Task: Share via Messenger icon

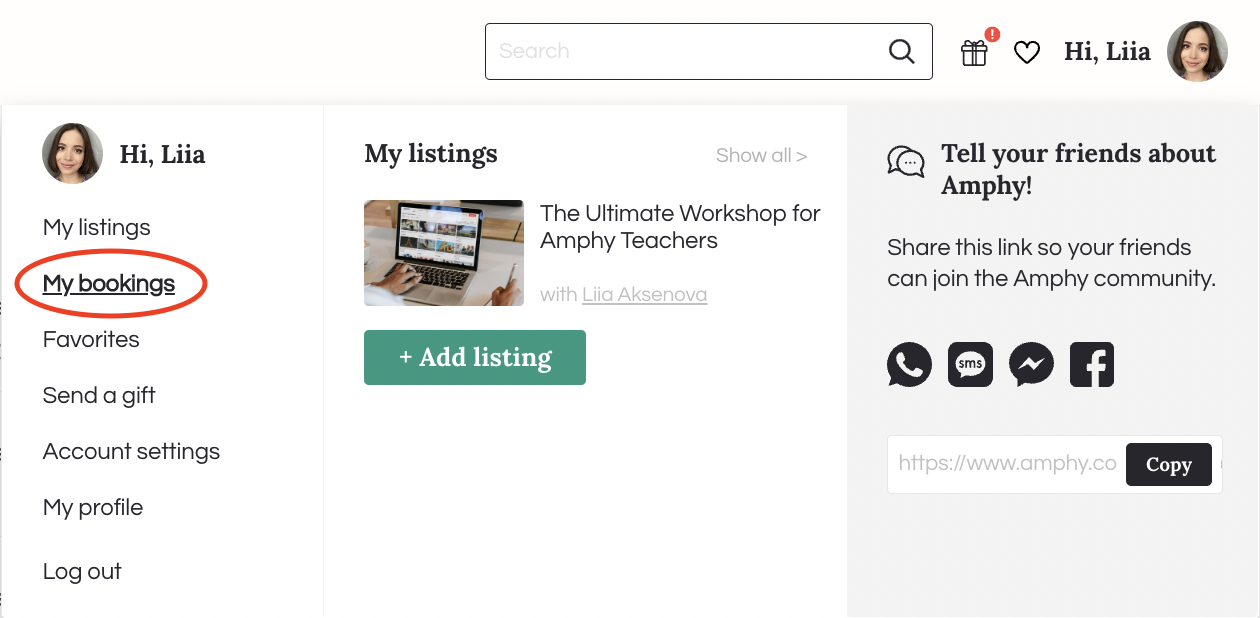Action: click(x=1031, y=365)
